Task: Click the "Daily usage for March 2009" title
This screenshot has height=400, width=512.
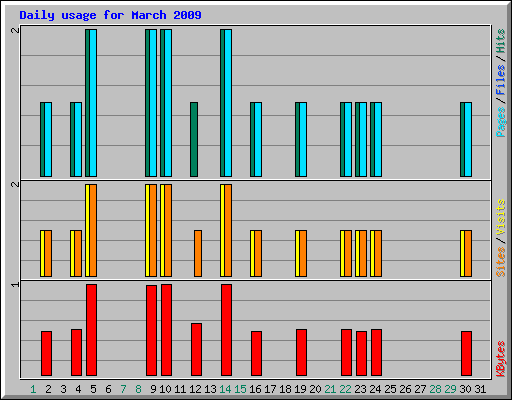Action: coord(110,15)
